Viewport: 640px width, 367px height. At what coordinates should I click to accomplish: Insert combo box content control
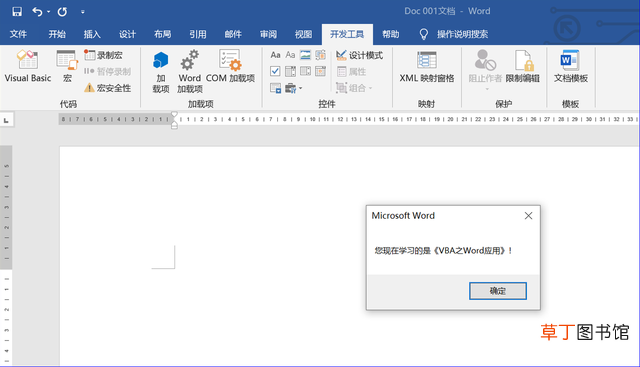click(290, 71)
